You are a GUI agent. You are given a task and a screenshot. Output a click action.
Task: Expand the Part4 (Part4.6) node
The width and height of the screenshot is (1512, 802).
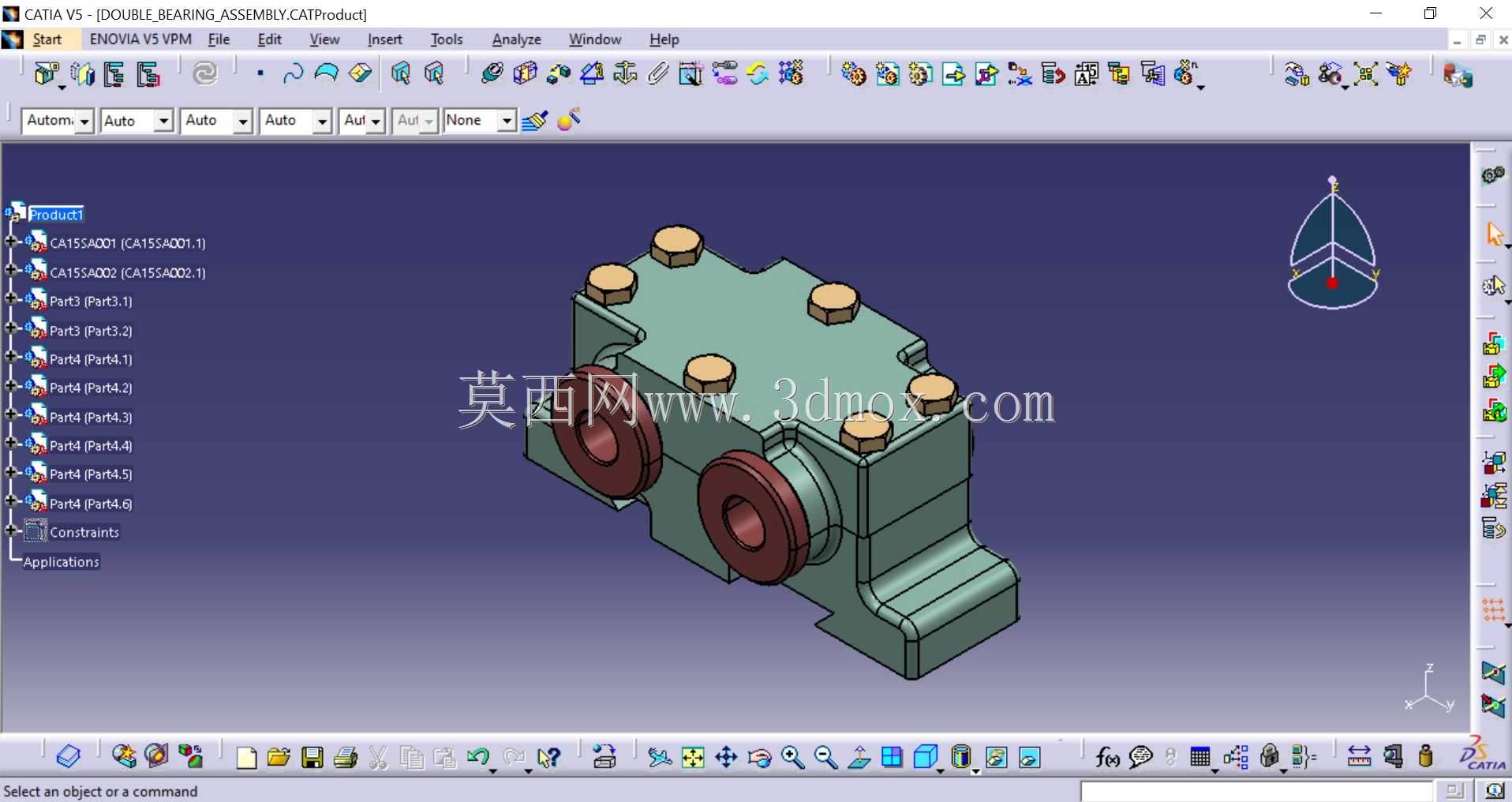tap(12, 502)
